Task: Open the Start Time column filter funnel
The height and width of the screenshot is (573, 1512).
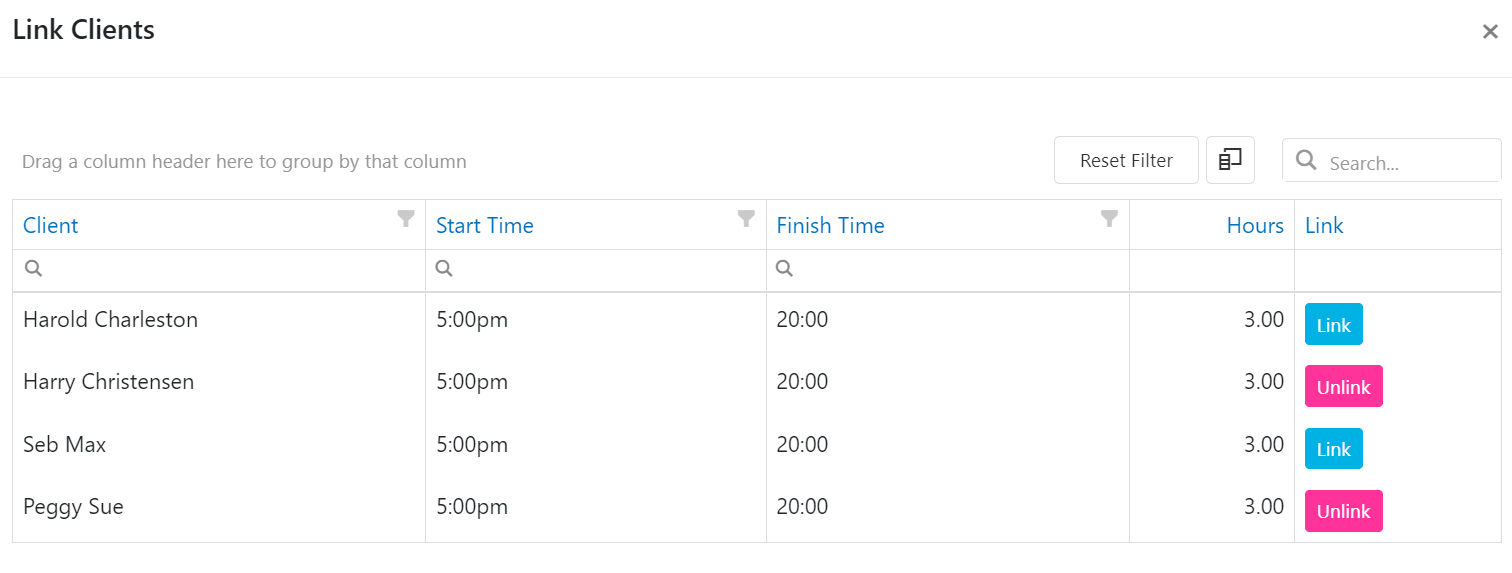Action: [746, 219]
